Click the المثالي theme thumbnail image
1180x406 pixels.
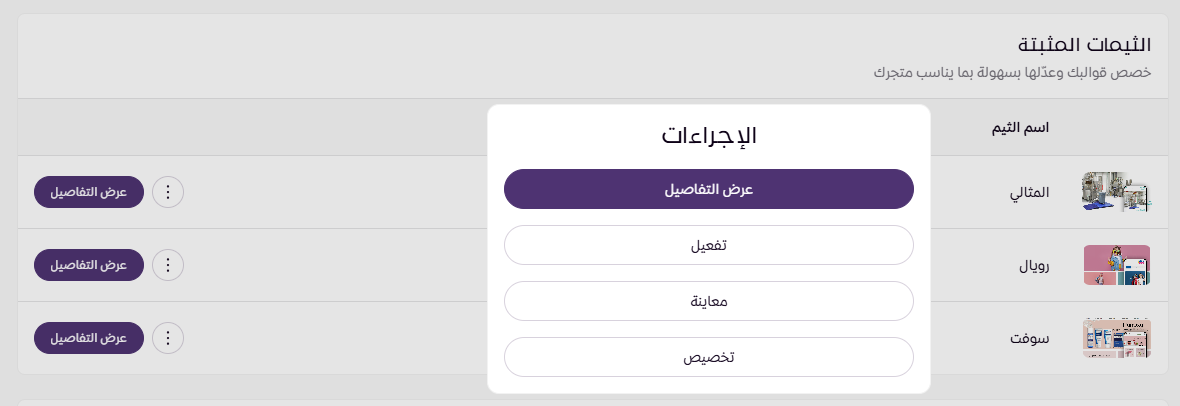pyautogui.click(x=1116, y=192)
